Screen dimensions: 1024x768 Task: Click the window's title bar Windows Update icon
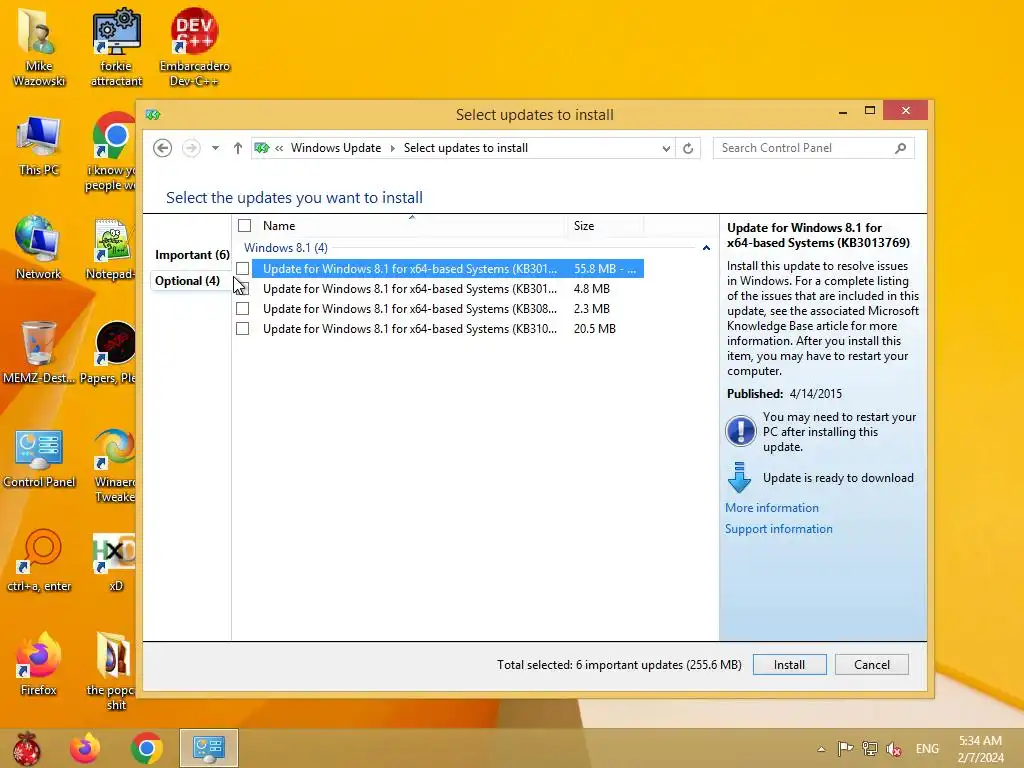point(153,115)
